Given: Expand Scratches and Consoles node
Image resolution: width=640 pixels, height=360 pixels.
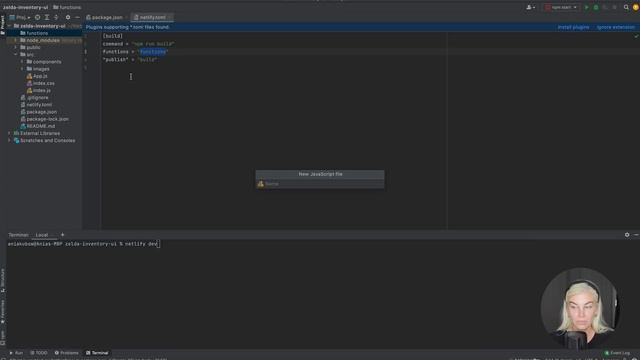Looking at the screenshot, I should (9, 140).
